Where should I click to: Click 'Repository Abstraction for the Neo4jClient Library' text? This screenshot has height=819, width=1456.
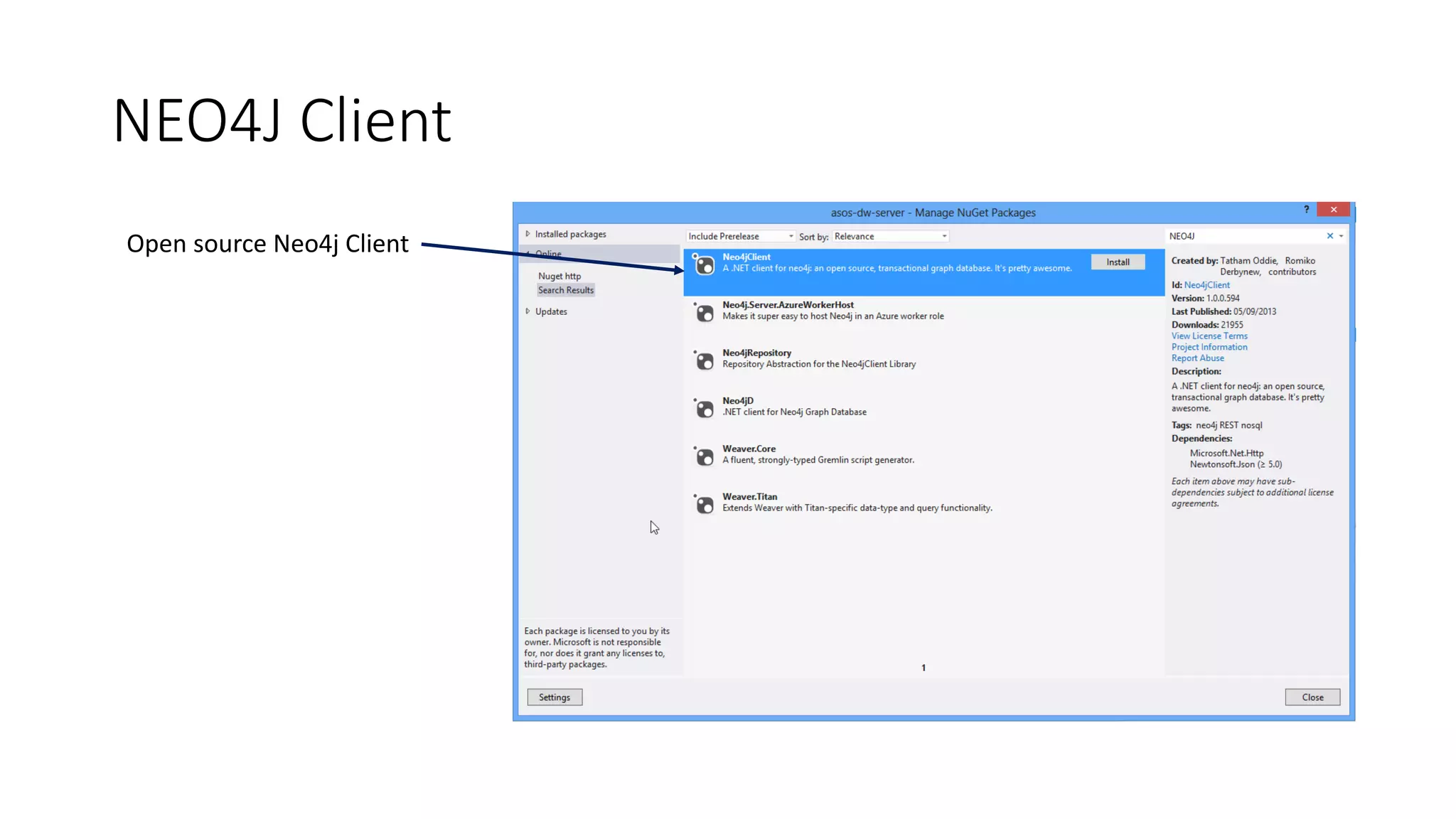coord(819,364)
